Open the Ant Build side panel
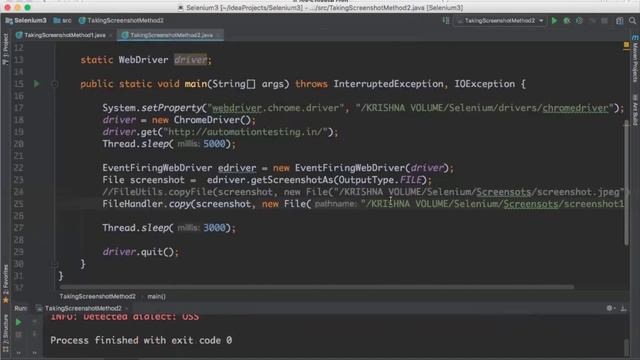This screenshot has height=360, width=640. pyautogui.click(x=635, y=110)
